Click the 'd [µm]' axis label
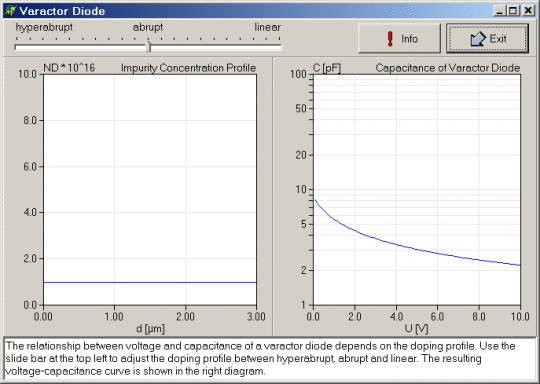 point(150,329)
